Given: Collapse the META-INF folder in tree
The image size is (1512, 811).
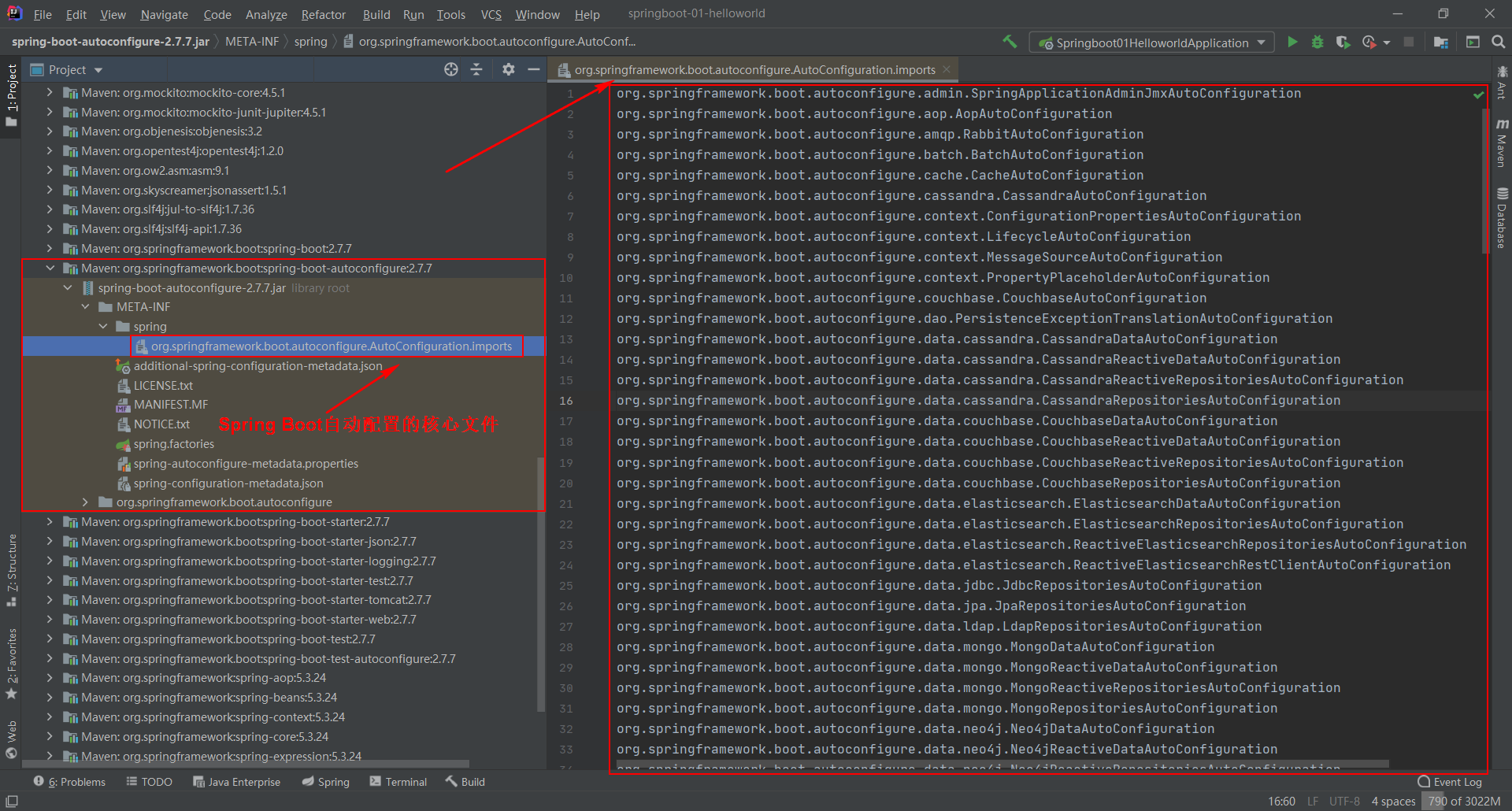Looking at the screenshot, I should pos(86,307).
